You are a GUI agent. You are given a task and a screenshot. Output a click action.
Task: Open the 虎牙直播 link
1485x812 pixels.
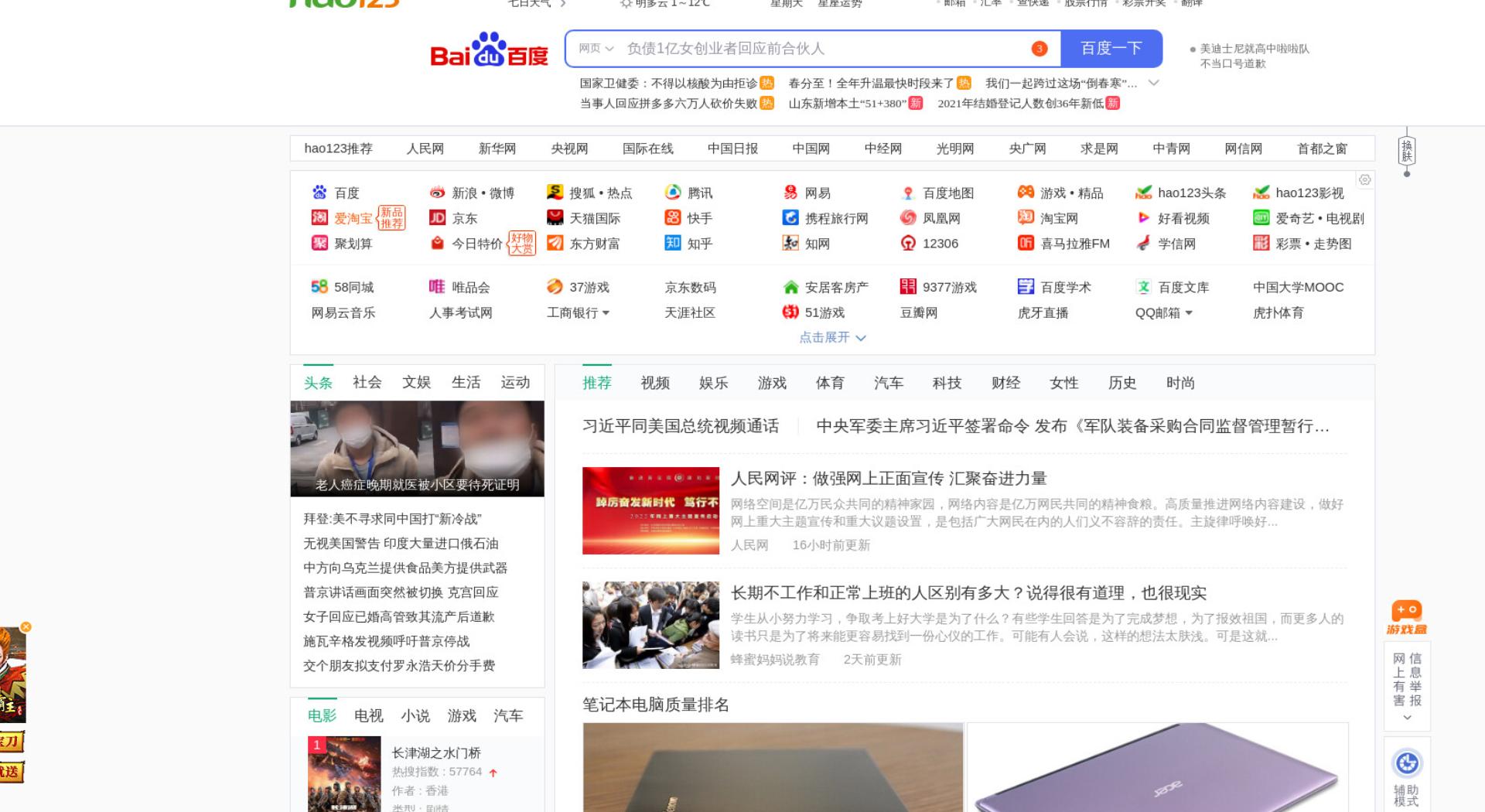click(x=1043, y=312)
